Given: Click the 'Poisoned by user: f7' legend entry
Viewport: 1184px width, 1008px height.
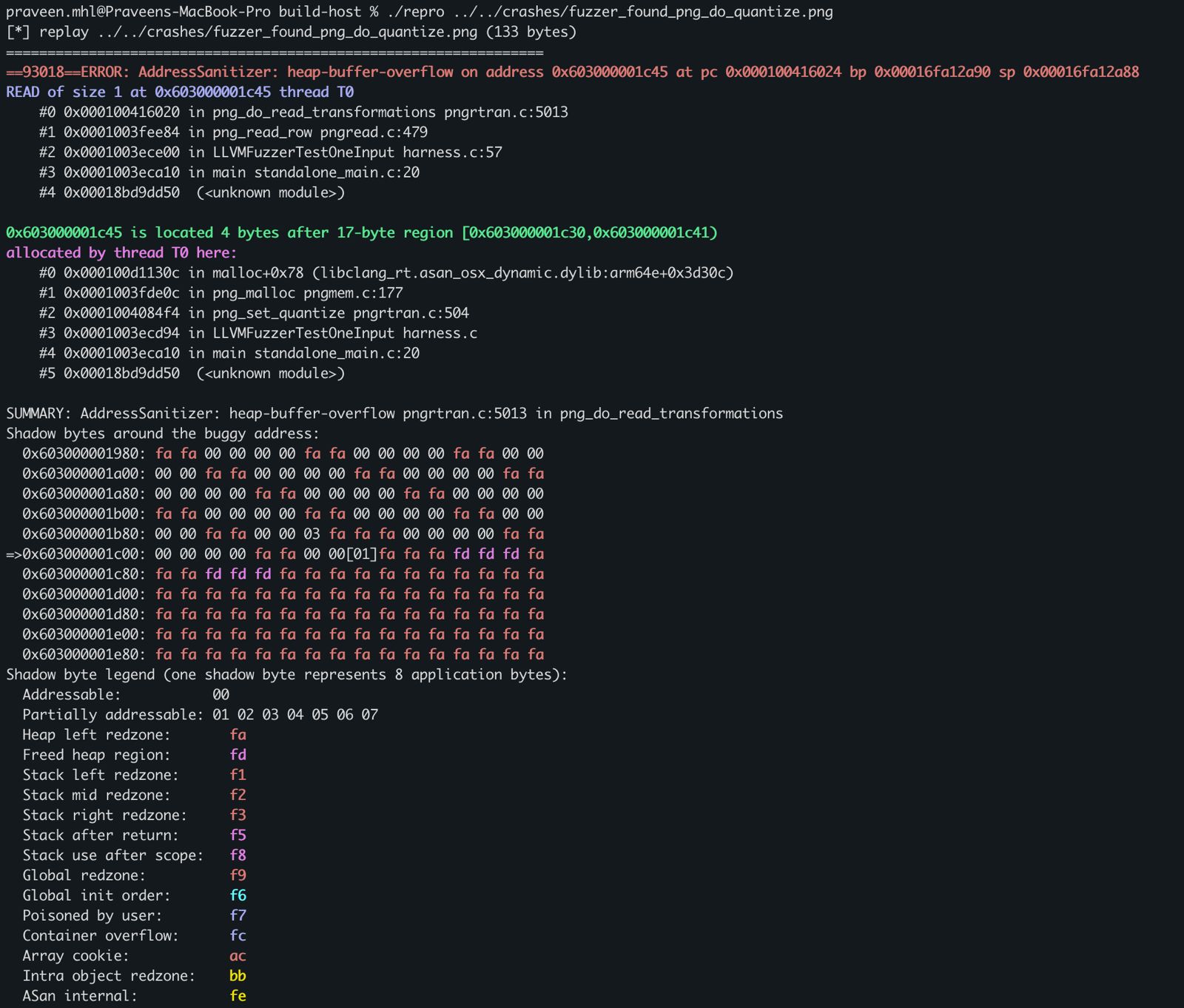Looking at the screenshot, I should 134,915.
